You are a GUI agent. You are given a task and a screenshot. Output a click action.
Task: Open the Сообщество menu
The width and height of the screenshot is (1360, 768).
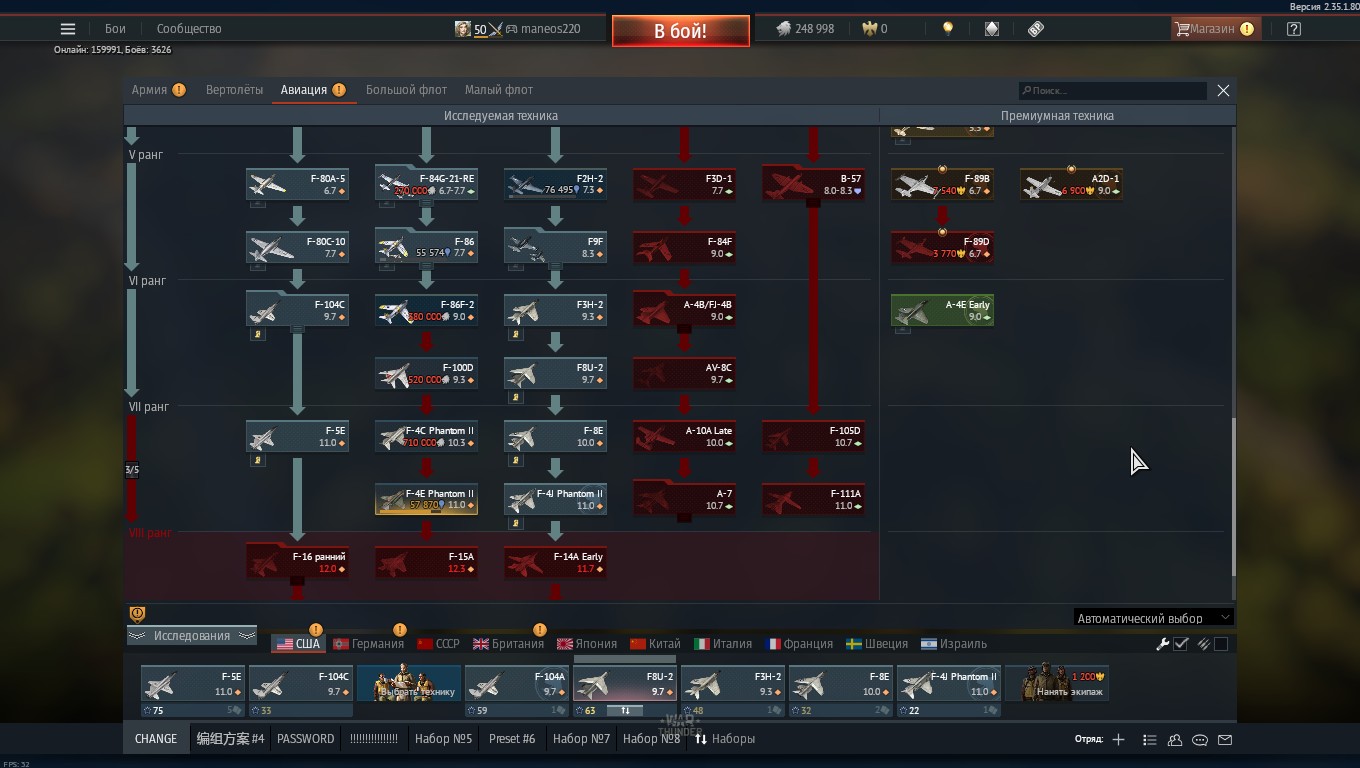pyautogui.click(x=189, y=29)
